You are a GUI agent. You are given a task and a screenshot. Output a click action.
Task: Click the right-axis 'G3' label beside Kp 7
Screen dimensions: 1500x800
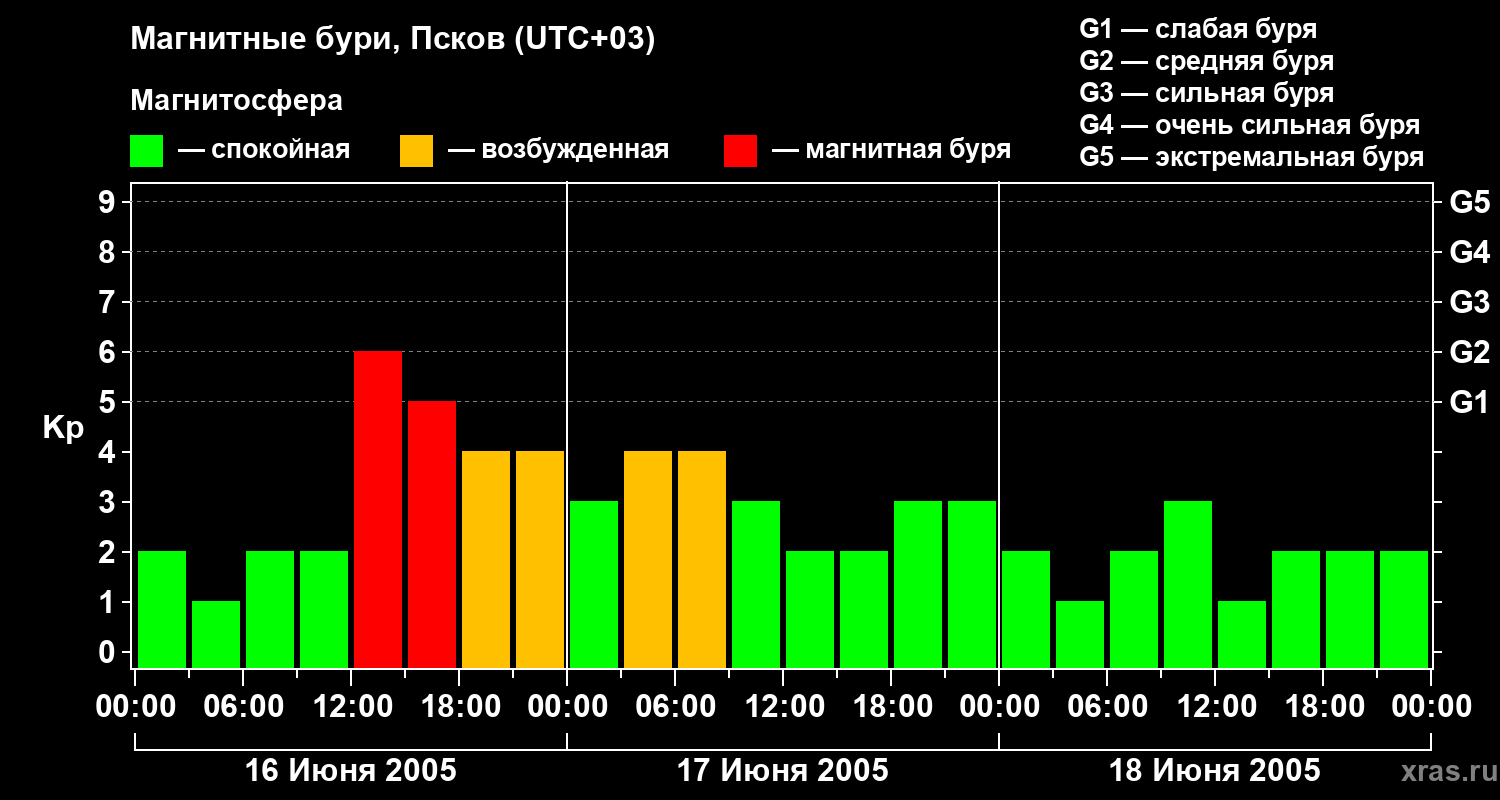(x=1470, y=303)
